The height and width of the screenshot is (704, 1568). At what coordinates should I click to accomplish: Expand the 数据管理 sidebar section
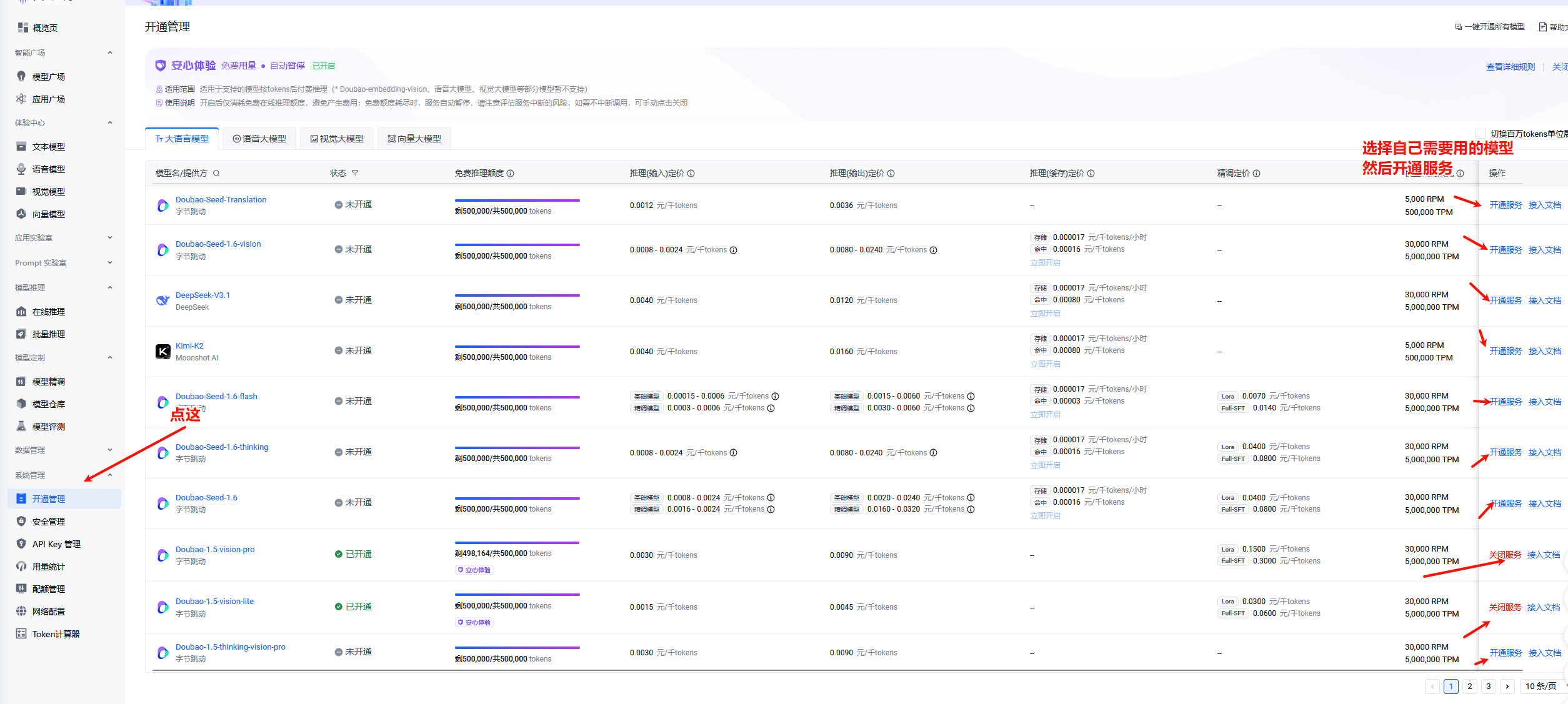pos(110,450)
